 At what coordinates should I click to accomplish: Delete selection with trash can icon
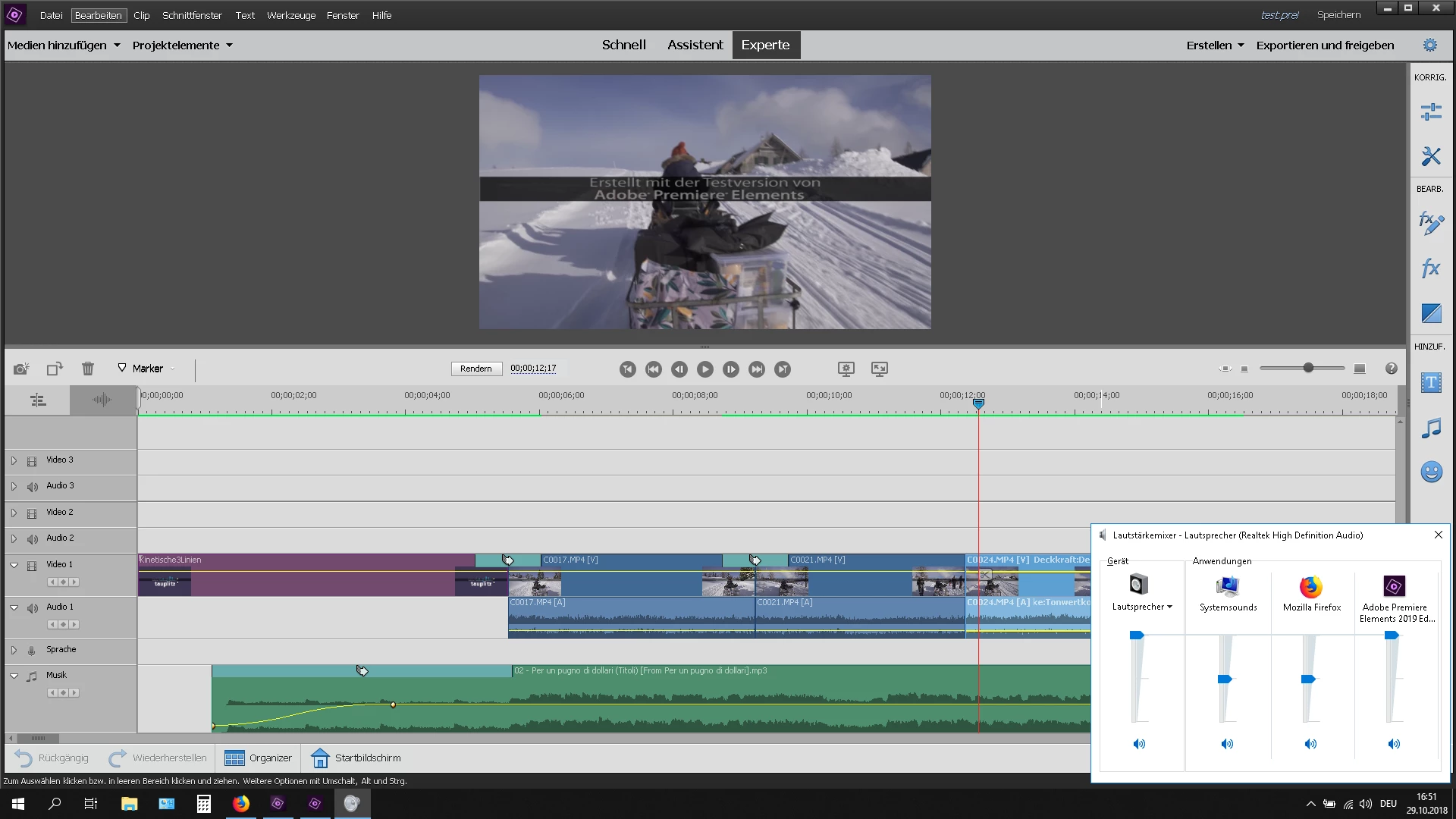(88, 369)
